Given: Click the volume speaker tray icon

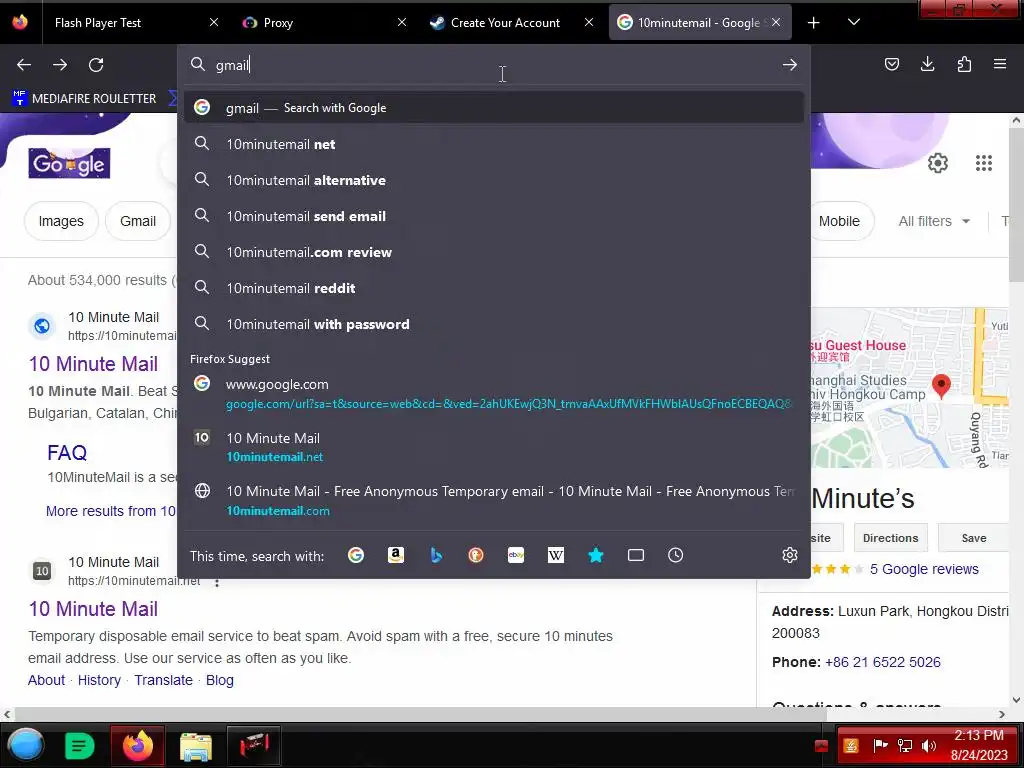Looking at the screenshot, I should point(928,746).
